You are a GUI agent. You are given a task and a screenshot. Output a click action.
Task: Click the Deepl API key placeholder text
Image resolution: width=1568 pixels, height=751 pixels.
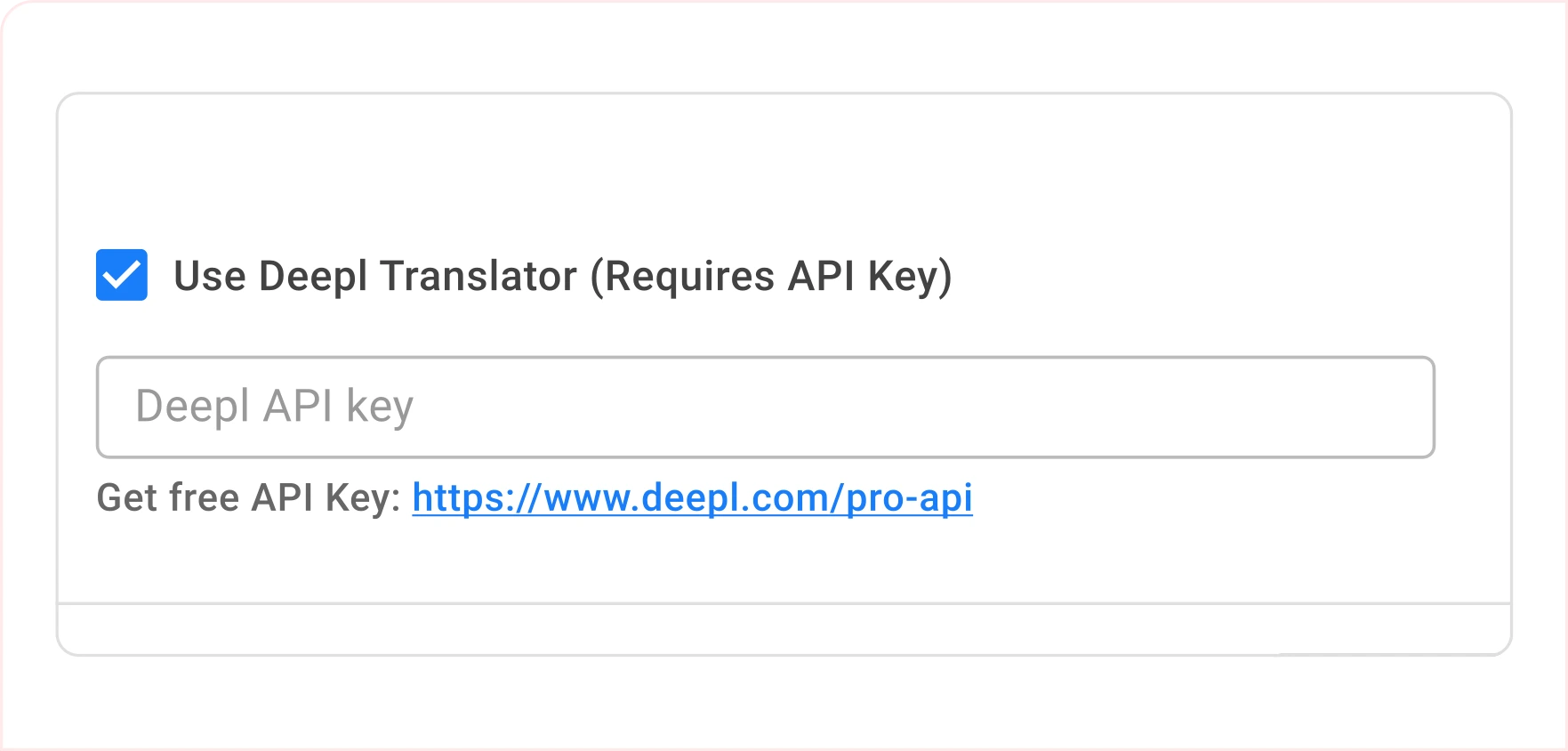pyautogui.click(x=273, y=406)
